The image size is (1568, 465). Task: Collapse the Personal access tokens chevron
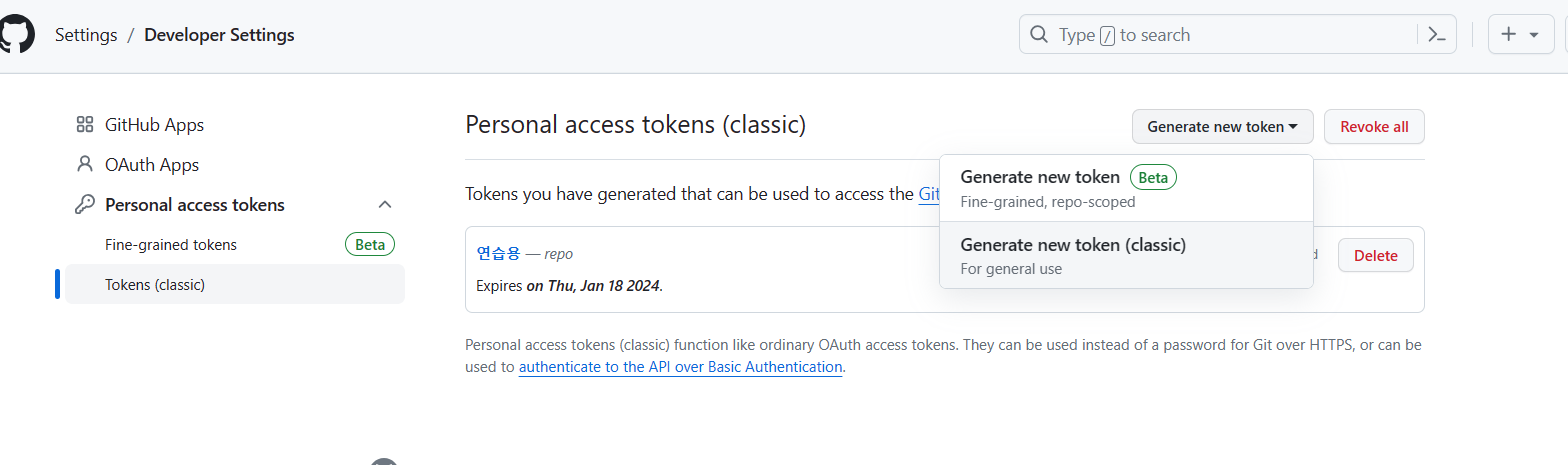(385, 204)
